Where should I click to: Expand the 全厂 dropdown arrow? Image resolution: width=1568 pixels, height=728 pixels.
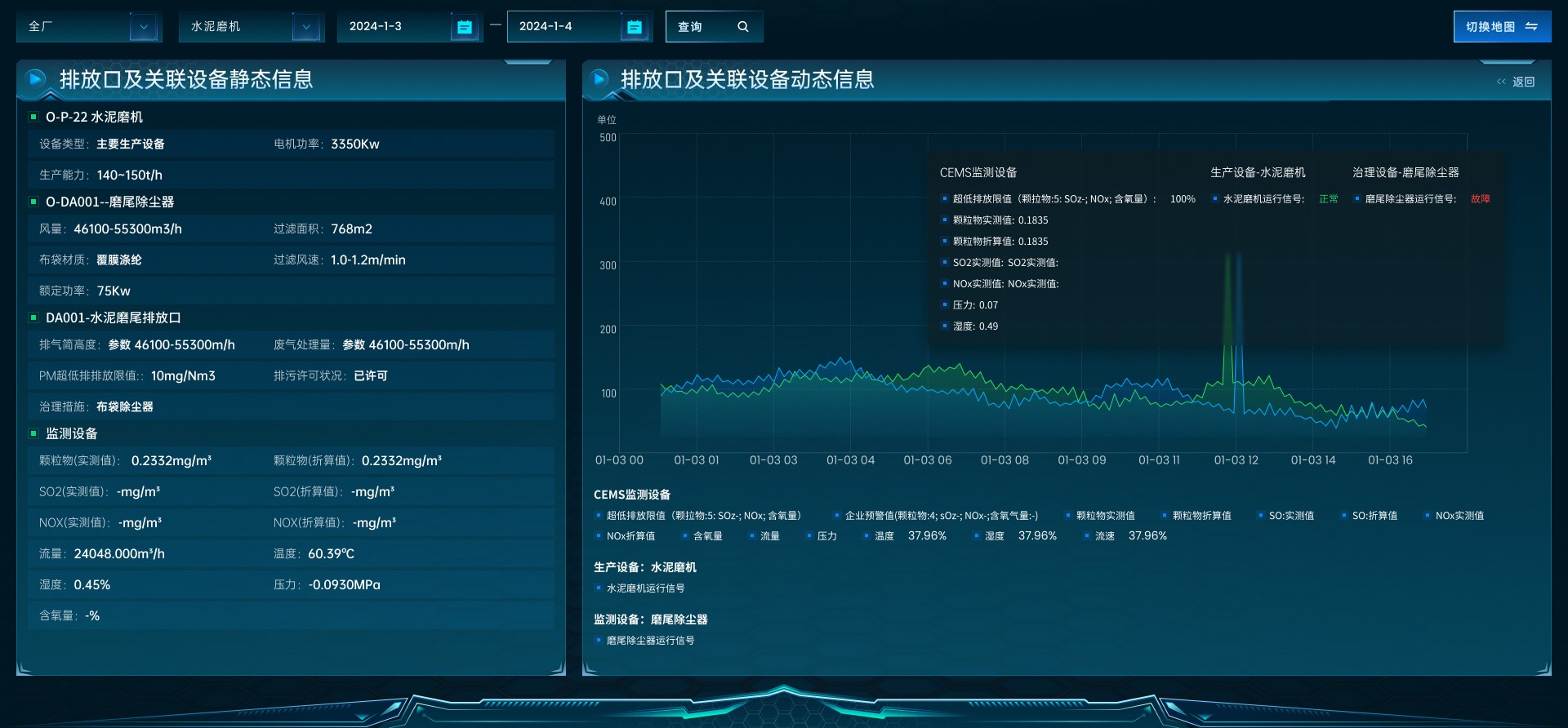(x=144, y=27)
